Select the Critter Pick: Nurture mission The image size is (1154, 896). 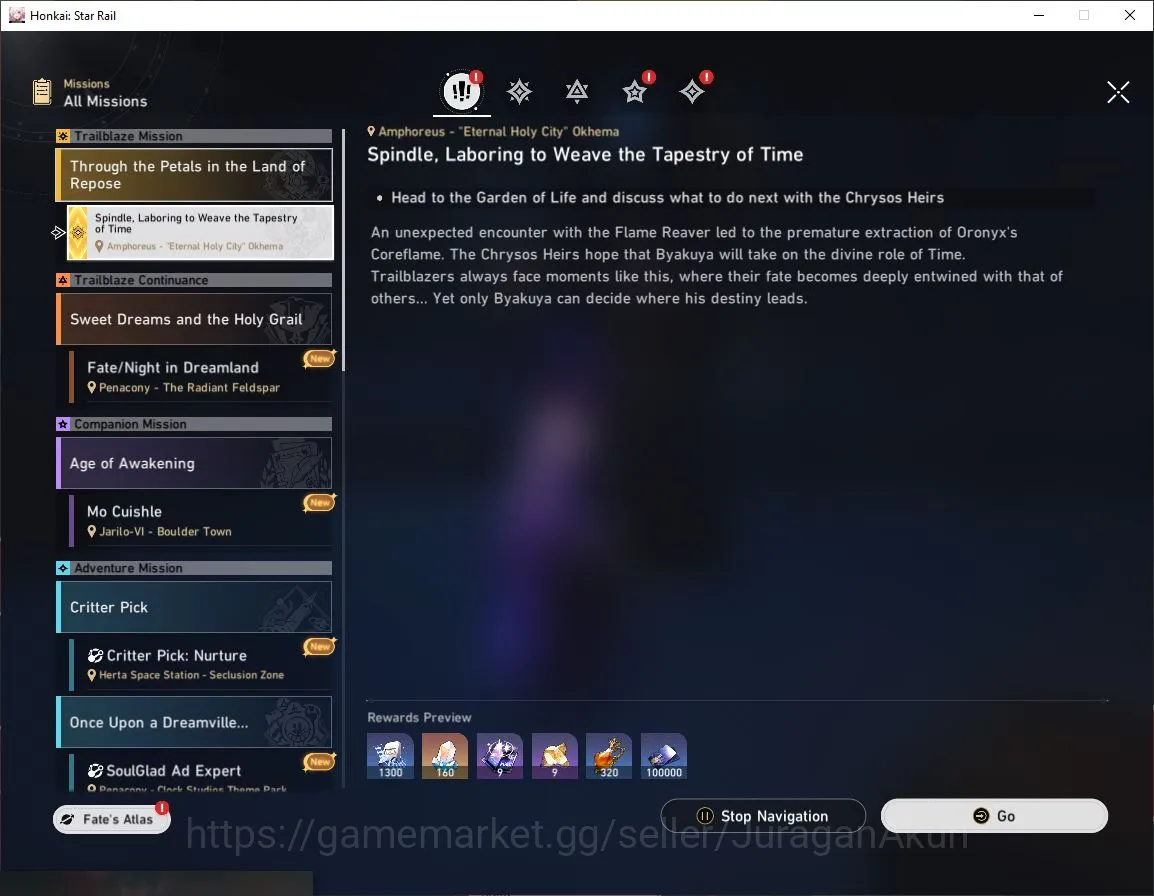(x=201, y=664)
